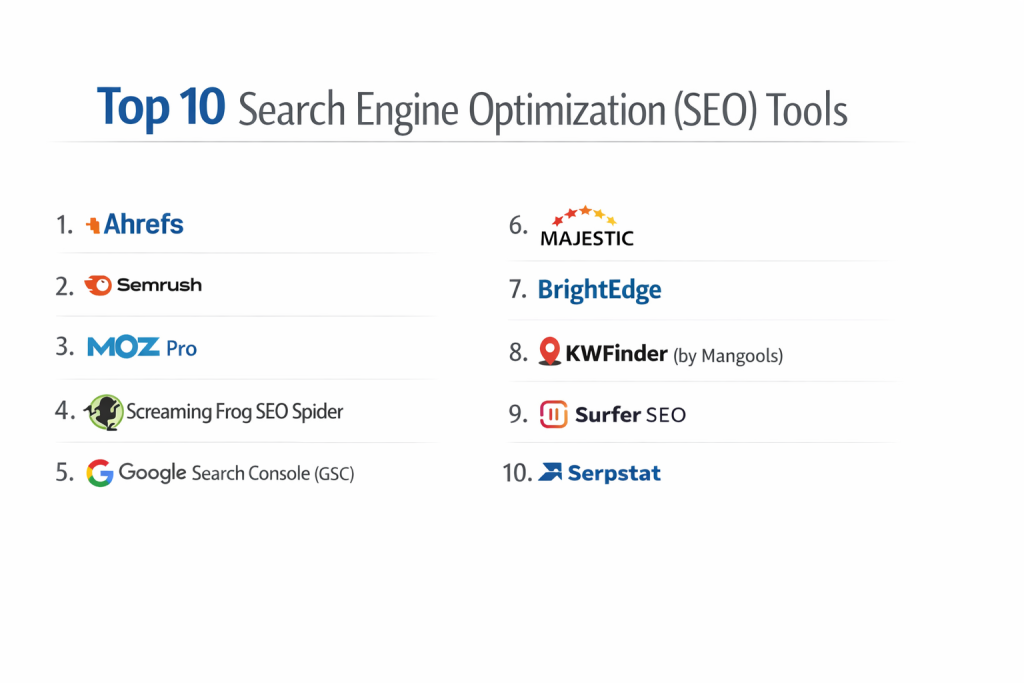Click the Serpstat name text

click(x=614, y=472)
